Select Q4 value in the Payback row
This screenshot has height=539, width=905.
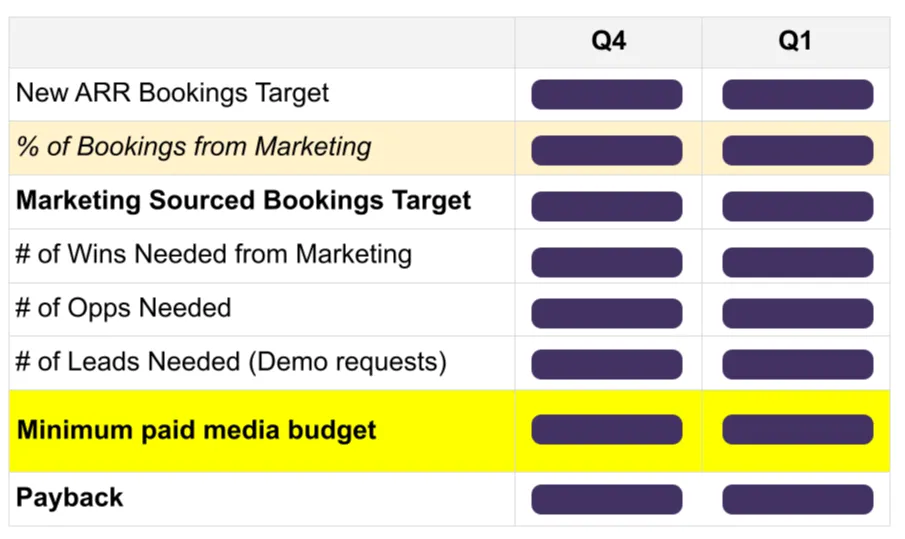607,499
